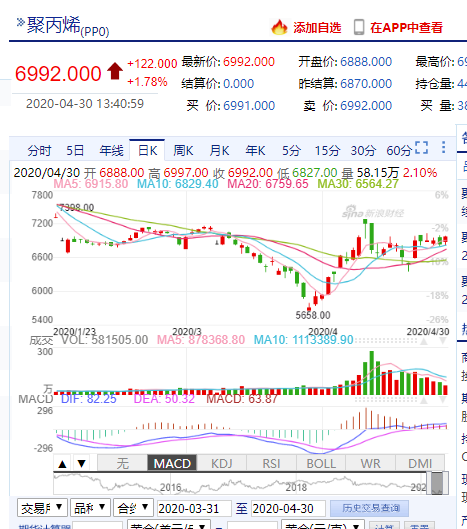Open the 合约 dropdown

[x=133, y=508]
